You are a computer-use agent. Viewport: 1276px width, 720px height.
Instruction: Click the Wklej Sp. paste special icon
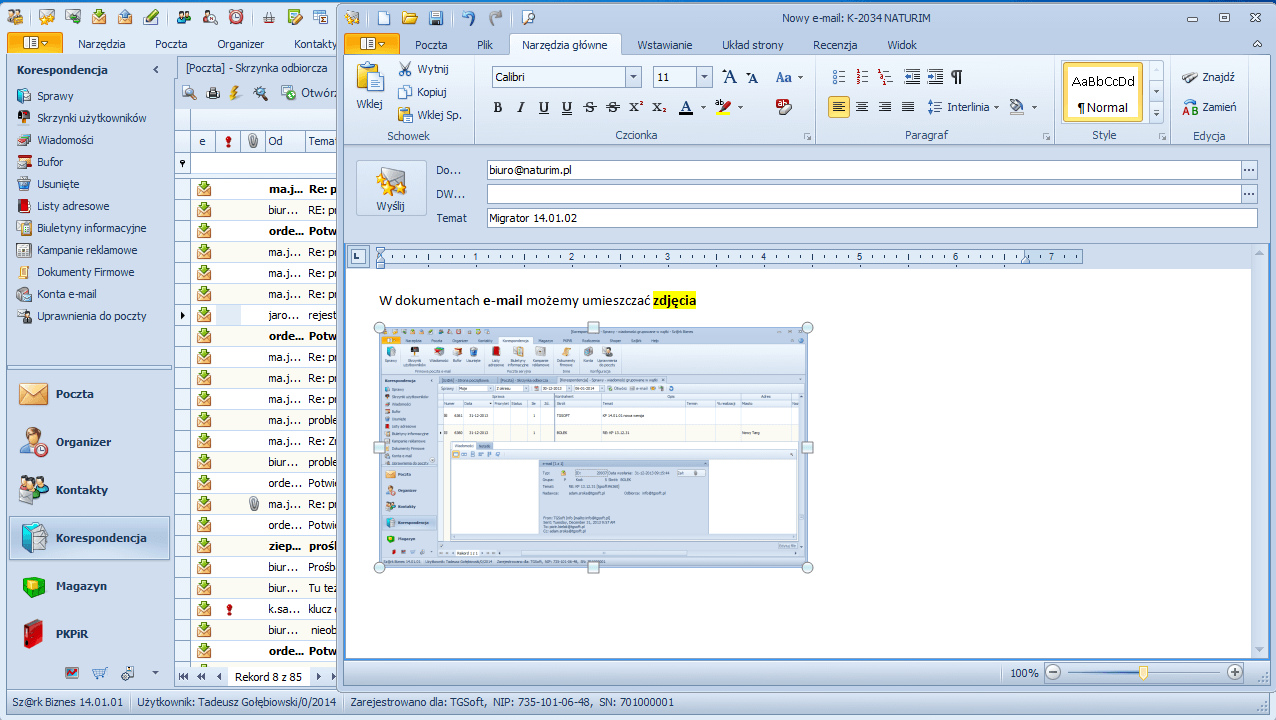pyautogui.click(x=405, y=115)
